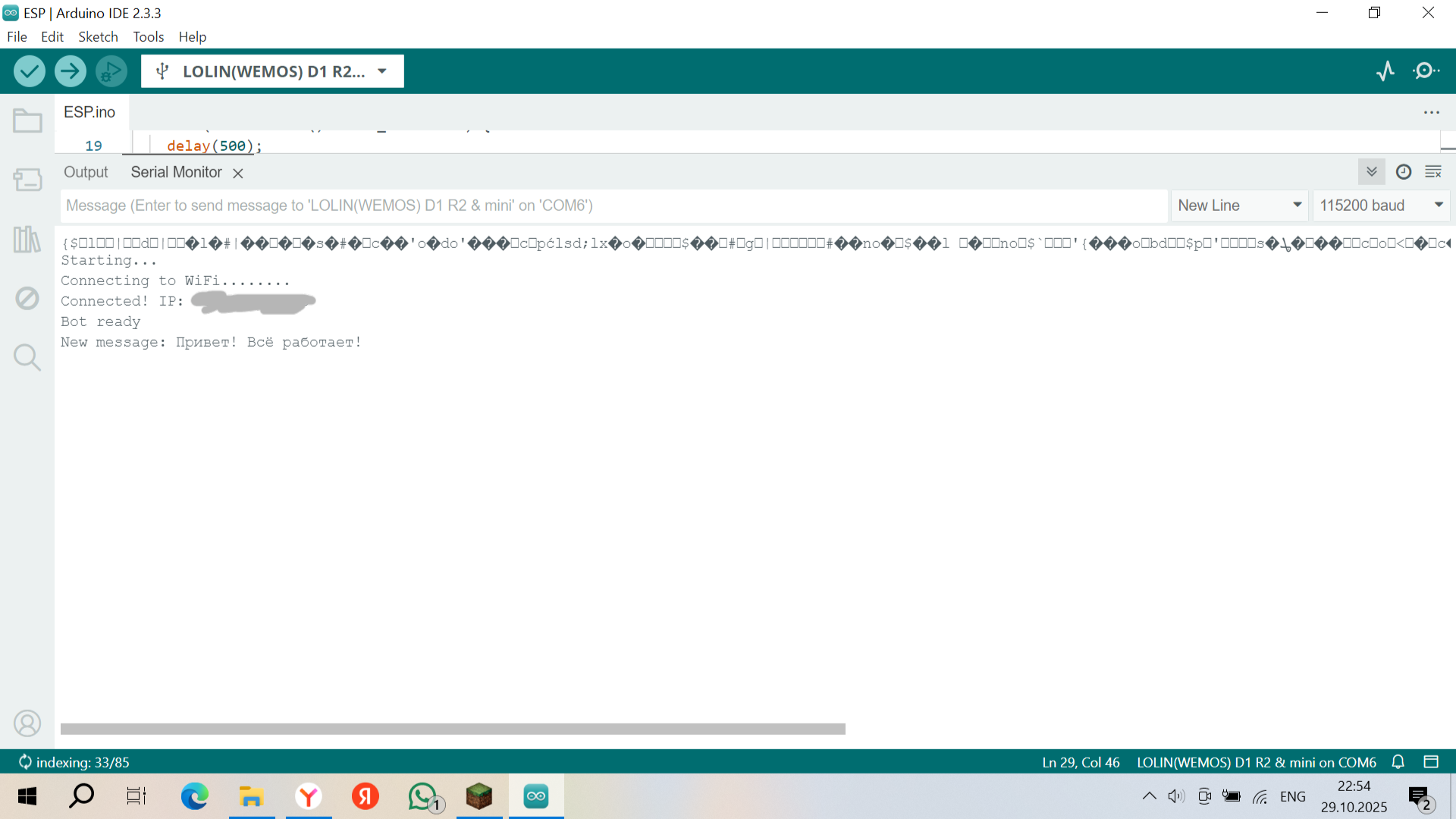The image size is (1456, 819).
Task: Open the Sketchbook folder sidebar icon
Action: click(x=27, y=121)
